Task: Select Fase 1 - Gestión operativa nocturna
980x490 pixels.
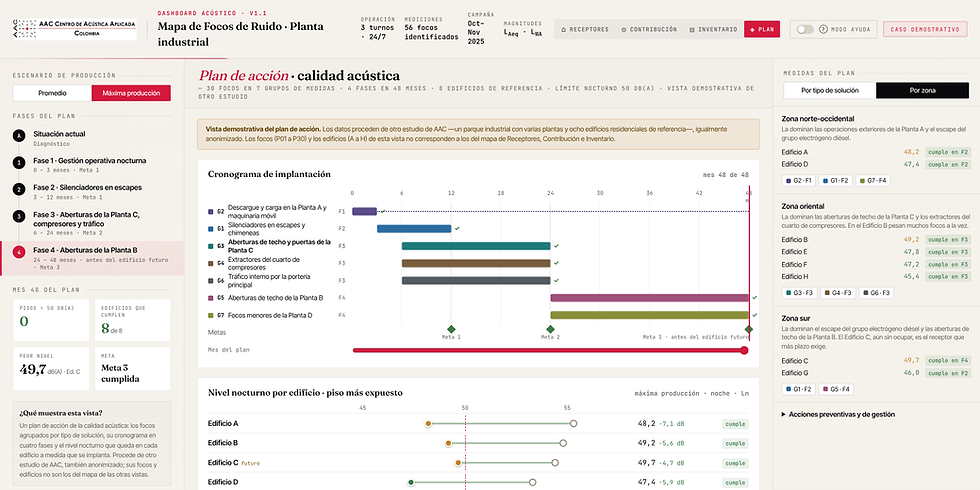Action: 92,164
